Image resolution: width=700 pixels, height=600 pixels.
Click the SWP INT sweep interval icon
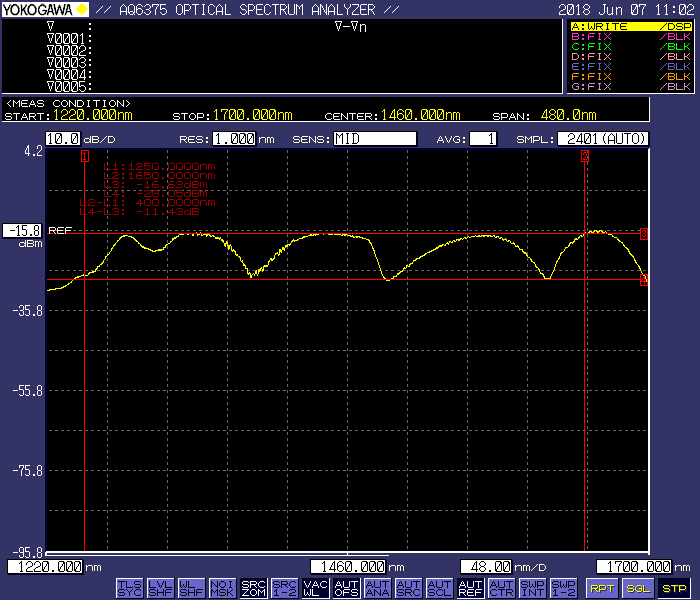coord(532,587)
